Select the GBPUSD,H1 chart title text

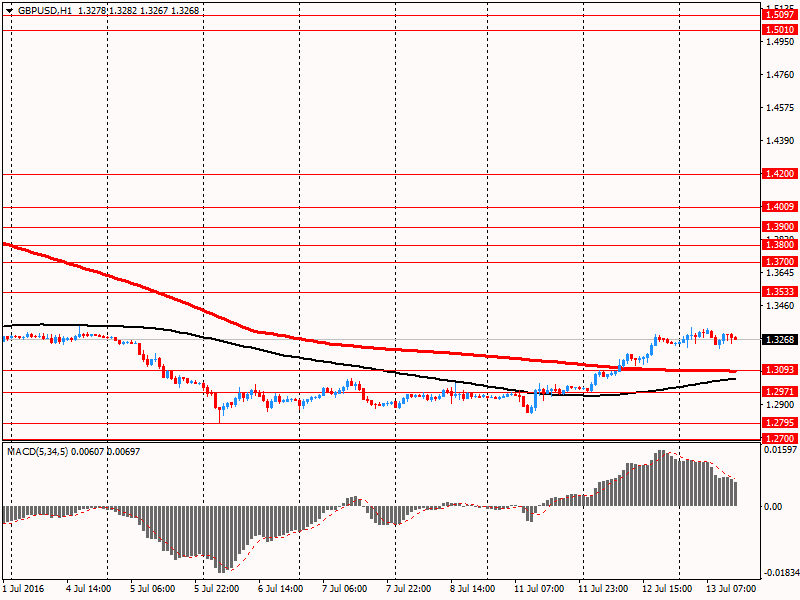click(x=44, y=10)
